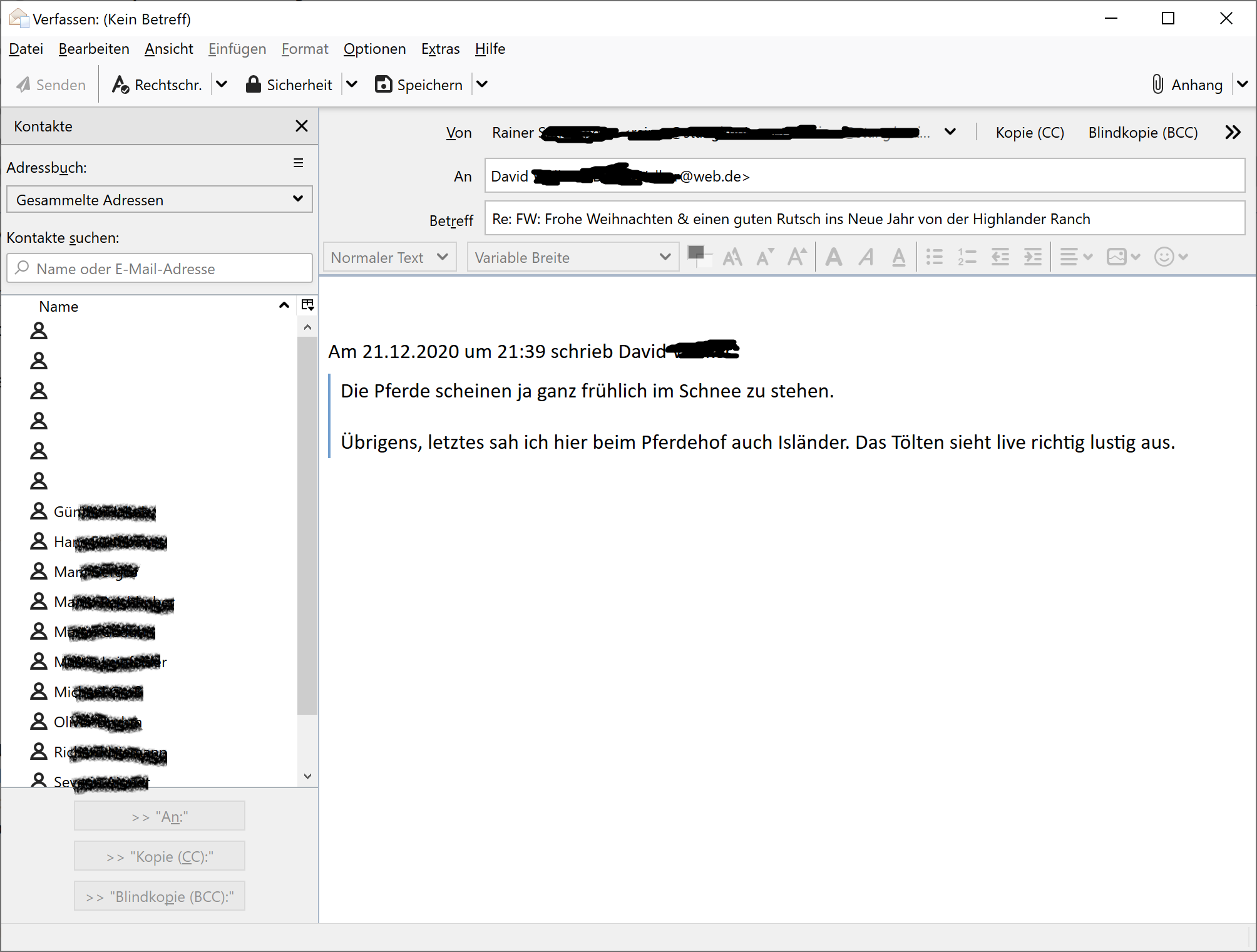
Task: Toggle bold text formatting
Action: click(833, 257)
